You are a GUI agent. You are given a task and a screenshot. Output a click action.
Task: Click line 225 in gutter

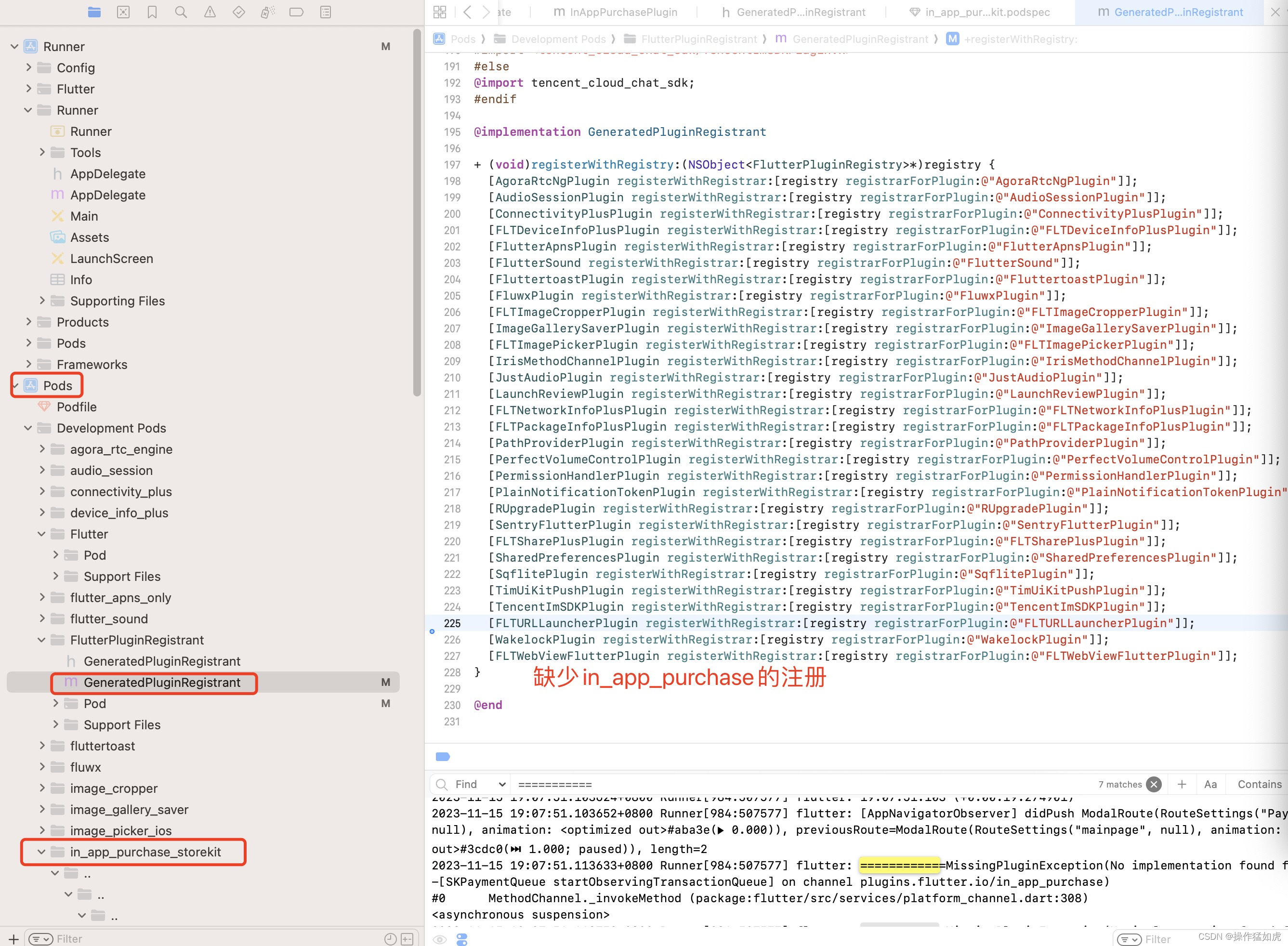(x=452, y=623)
